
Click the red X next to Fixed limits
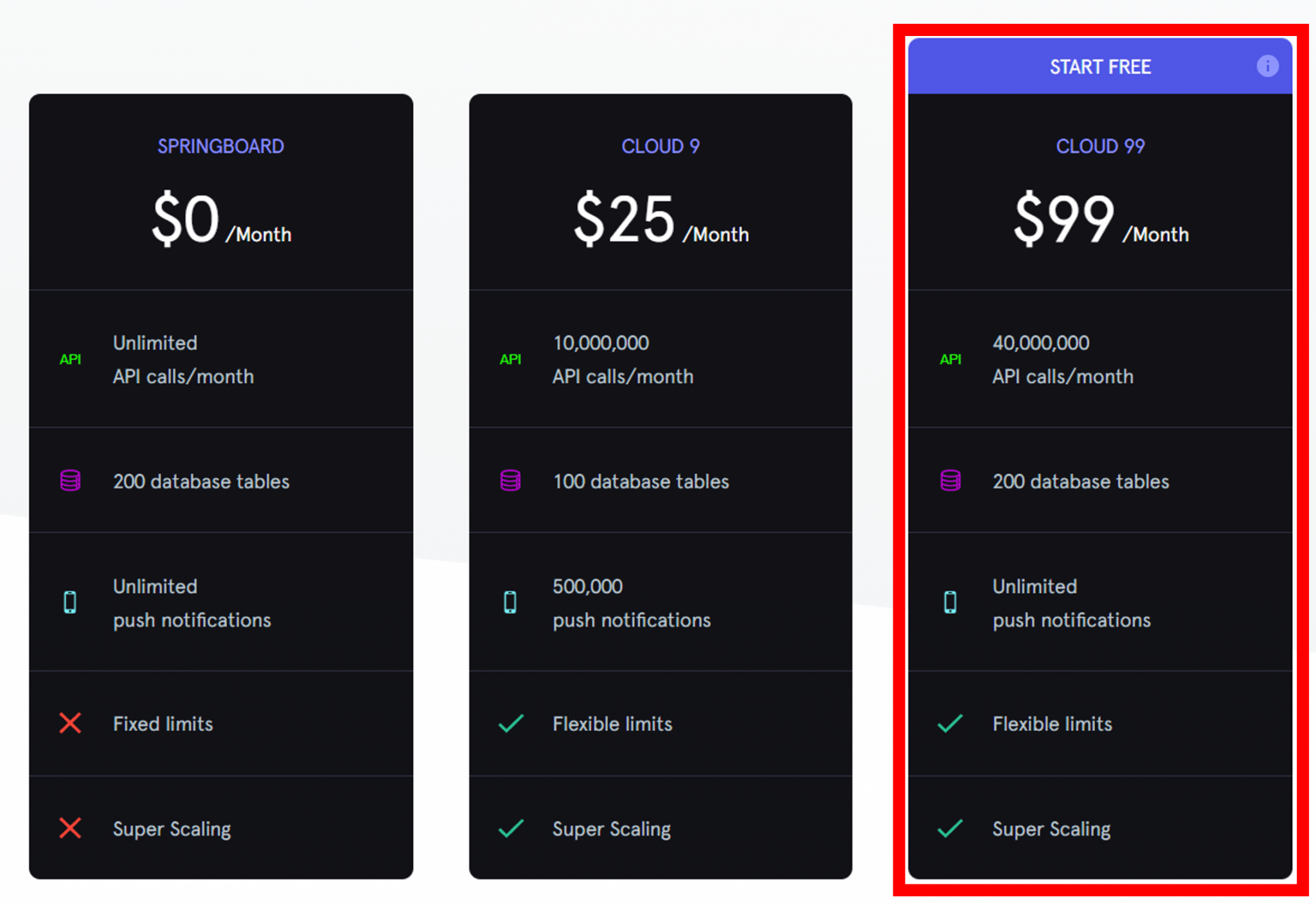(x=70, y=723)
